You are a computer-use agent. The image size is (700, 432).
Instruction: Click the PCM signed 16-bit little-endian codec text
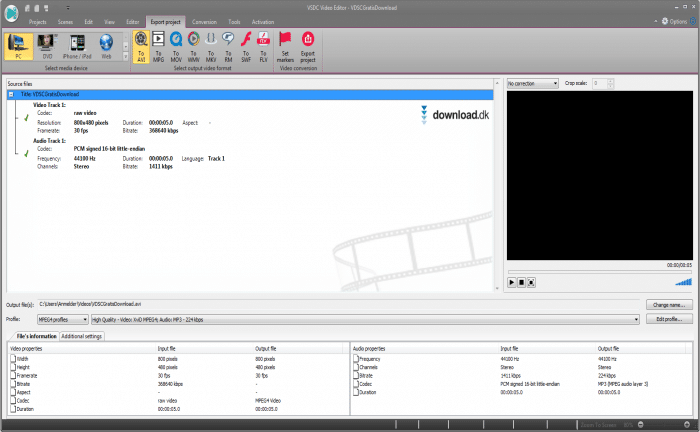[109, 149]
